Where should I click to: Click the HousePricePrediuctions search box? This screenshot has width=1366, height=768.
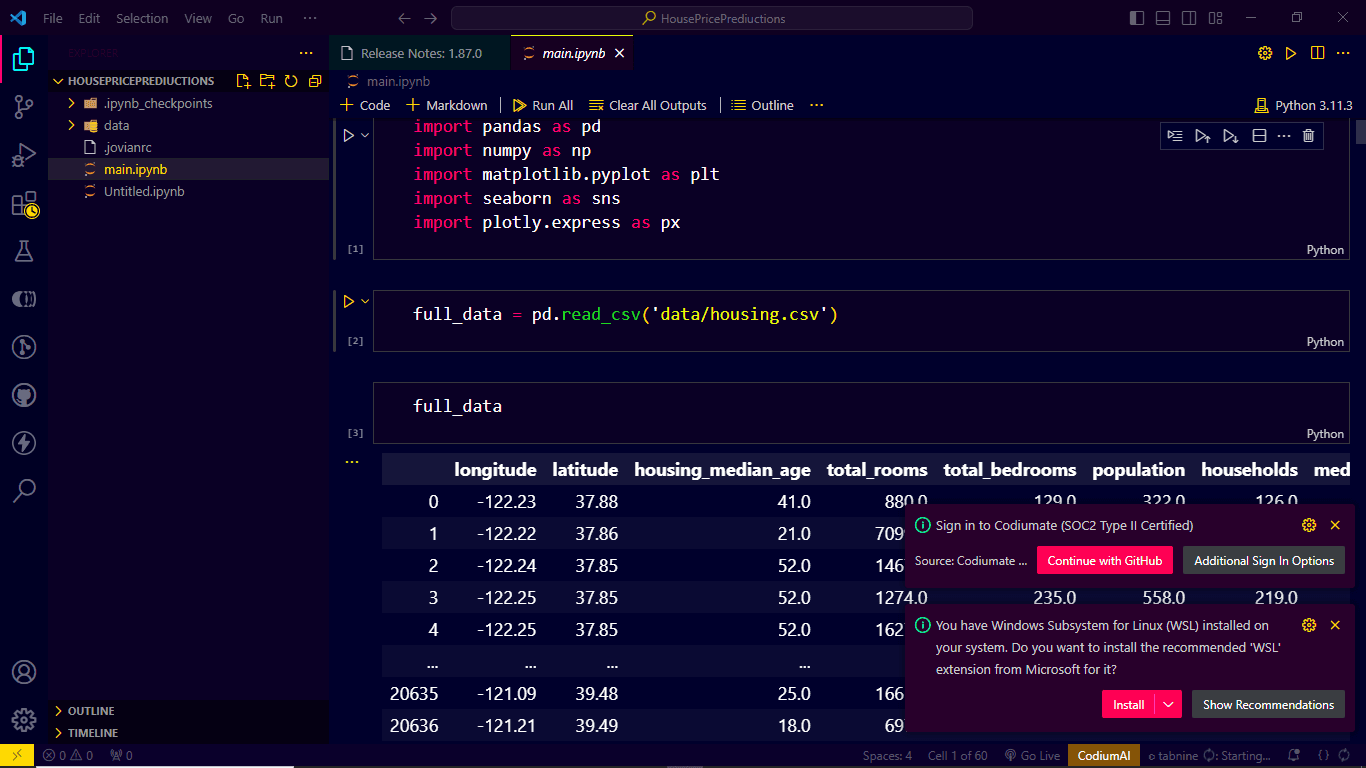pyautogui.click(x=711, y=18)
